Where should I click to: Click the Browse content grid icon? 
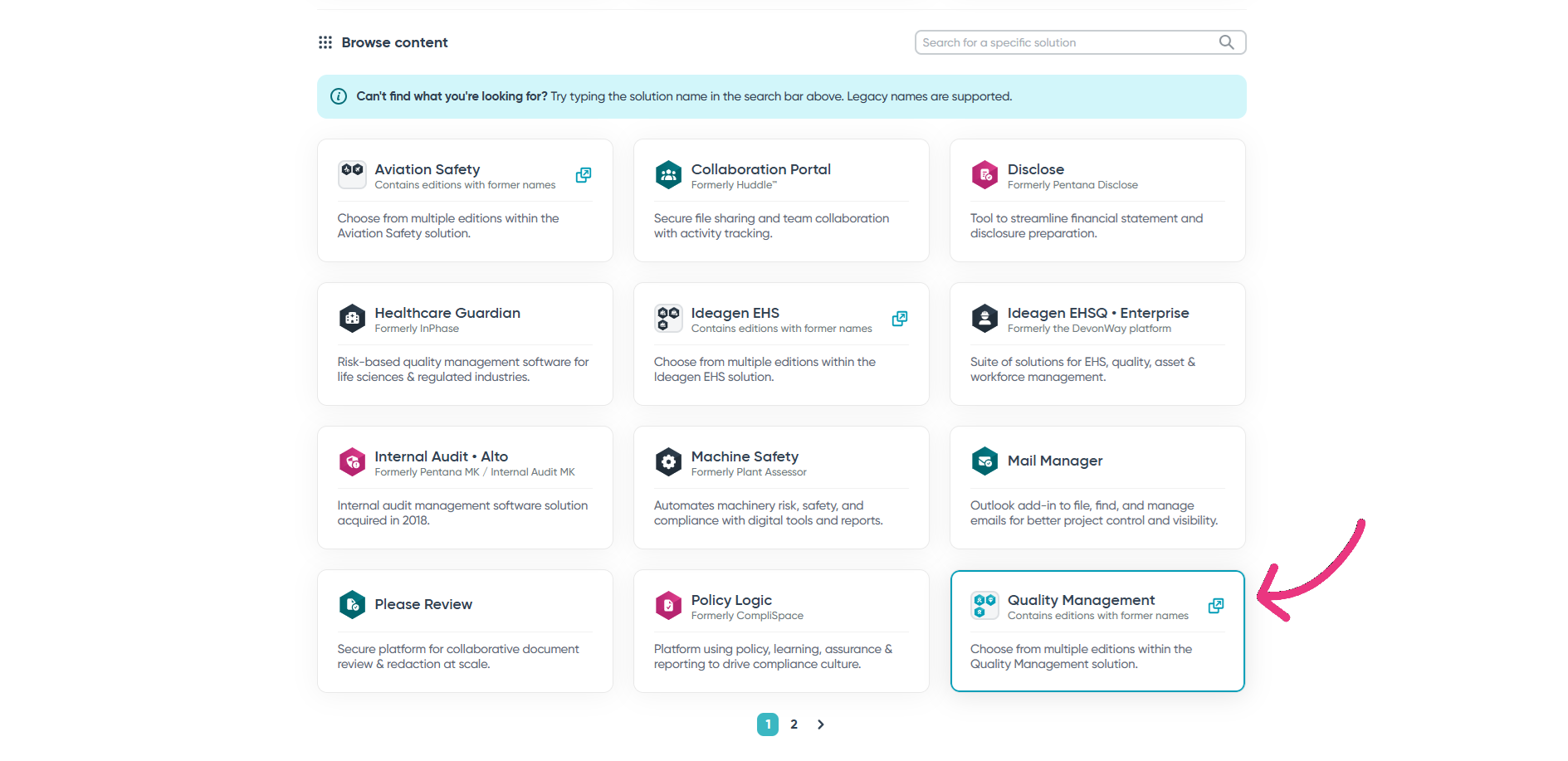point(325,42)
